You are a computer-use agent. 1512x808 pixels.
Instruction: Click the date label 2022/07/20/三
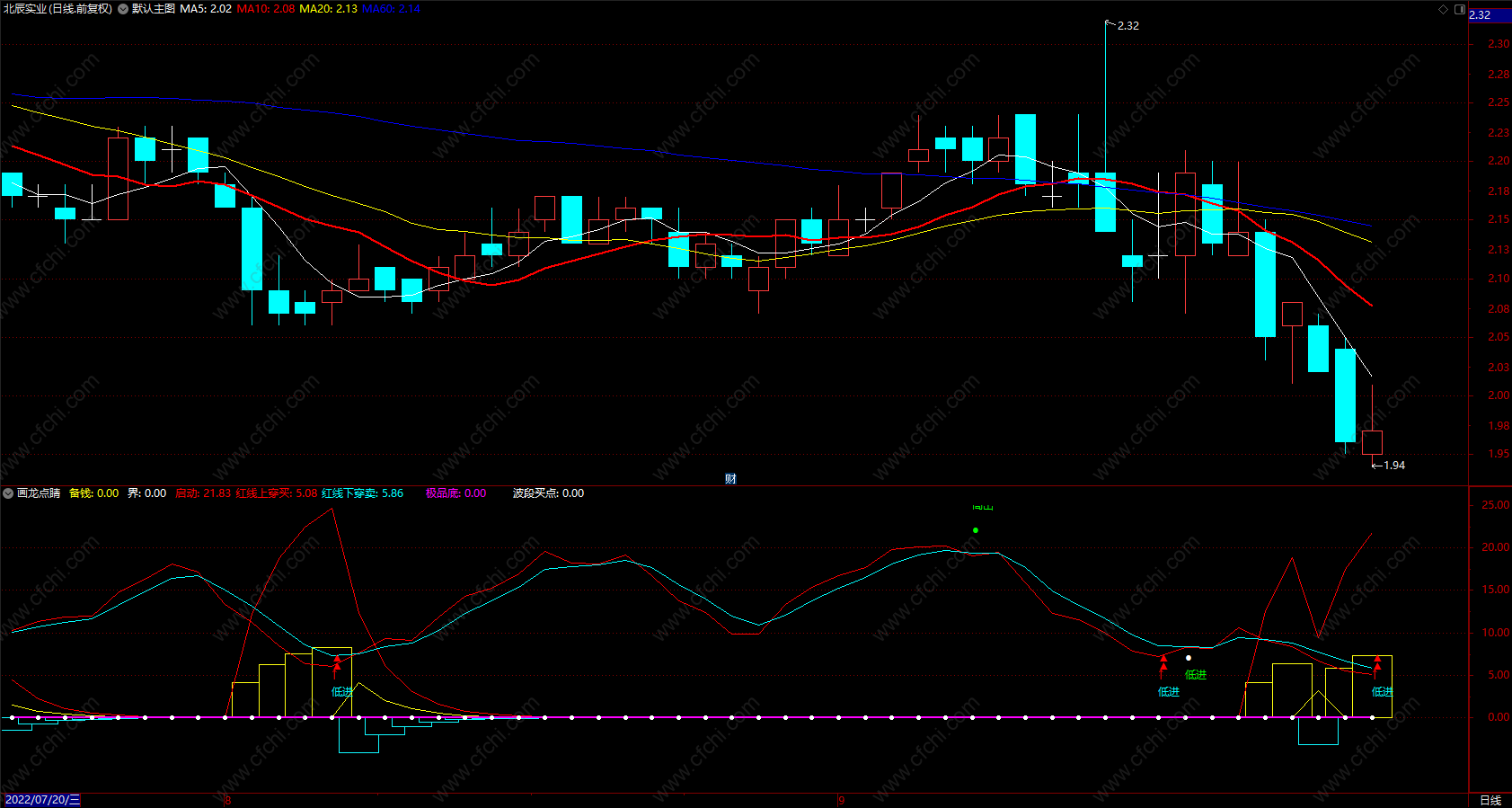click(x=42, y=800)
